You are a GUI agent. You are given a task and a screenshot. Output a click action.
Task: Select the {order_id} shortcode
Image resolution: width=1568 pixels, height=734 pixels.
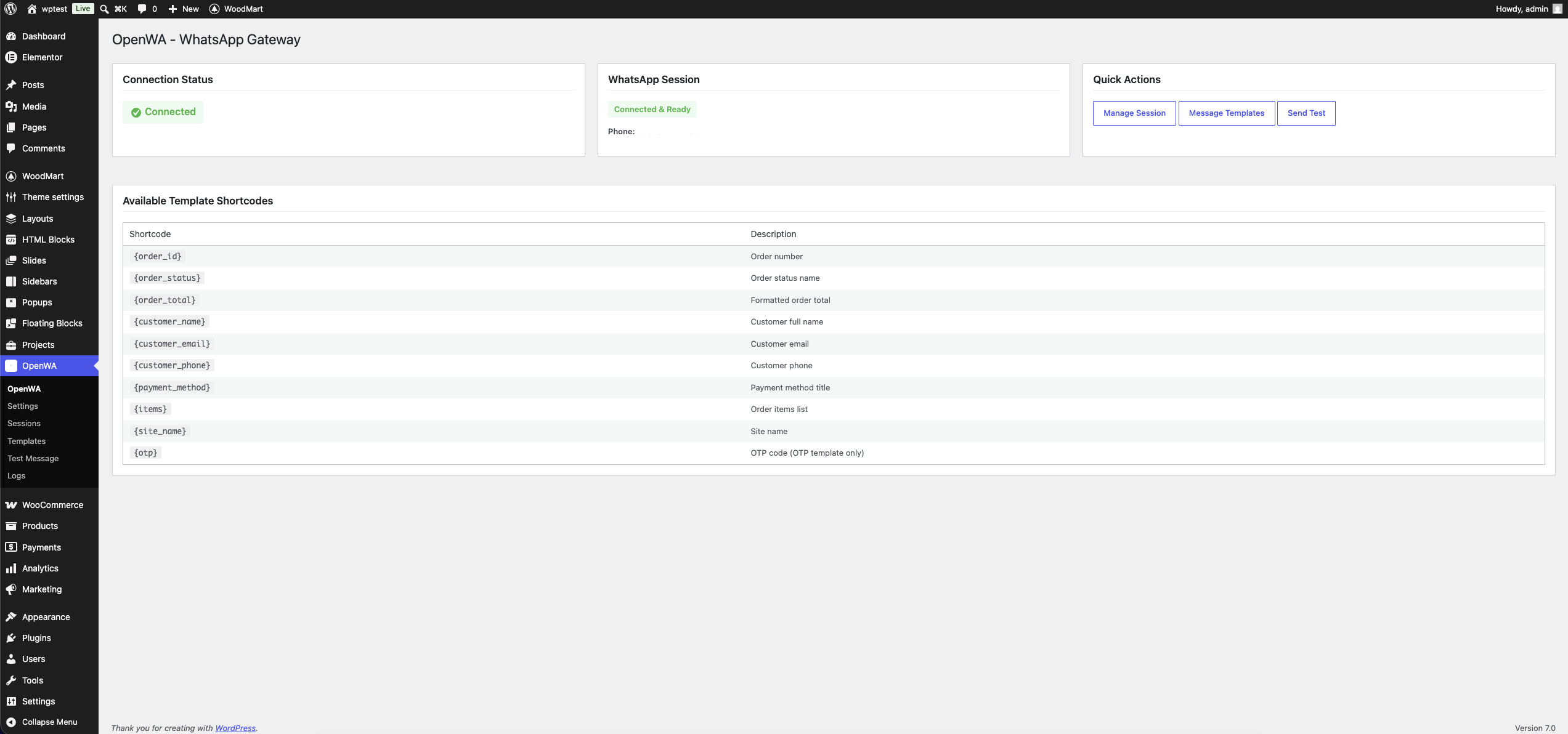(158, 257)
